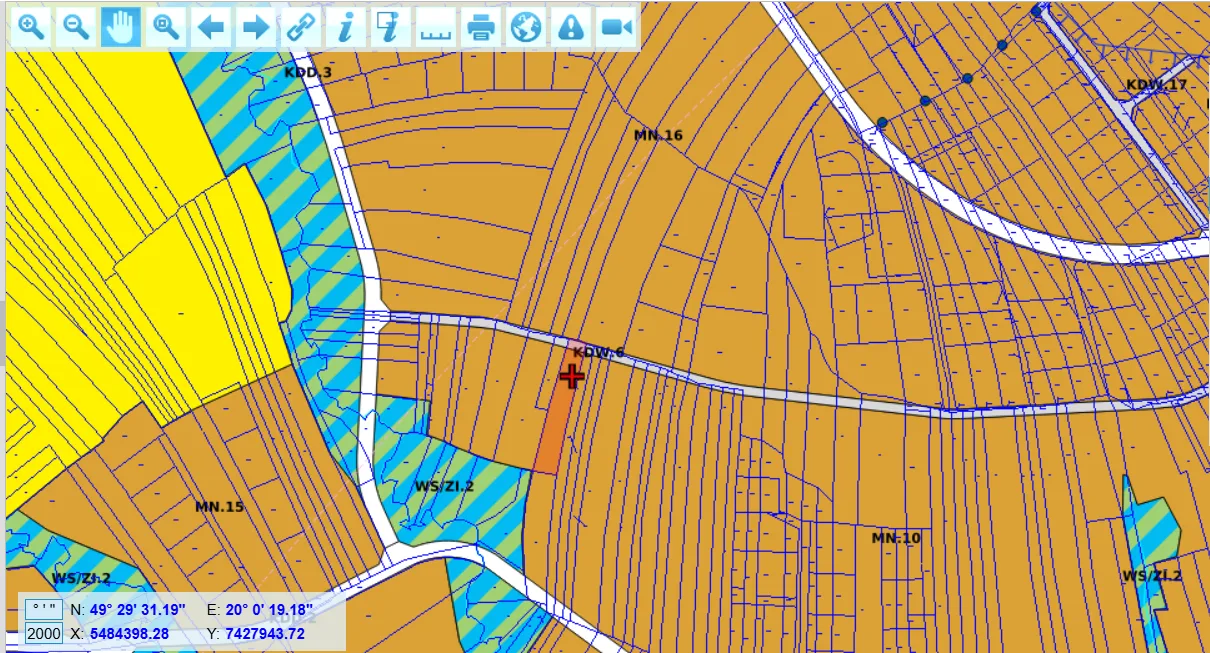
Task: Click the KDD.3 road label
Action: pos(308,73)
